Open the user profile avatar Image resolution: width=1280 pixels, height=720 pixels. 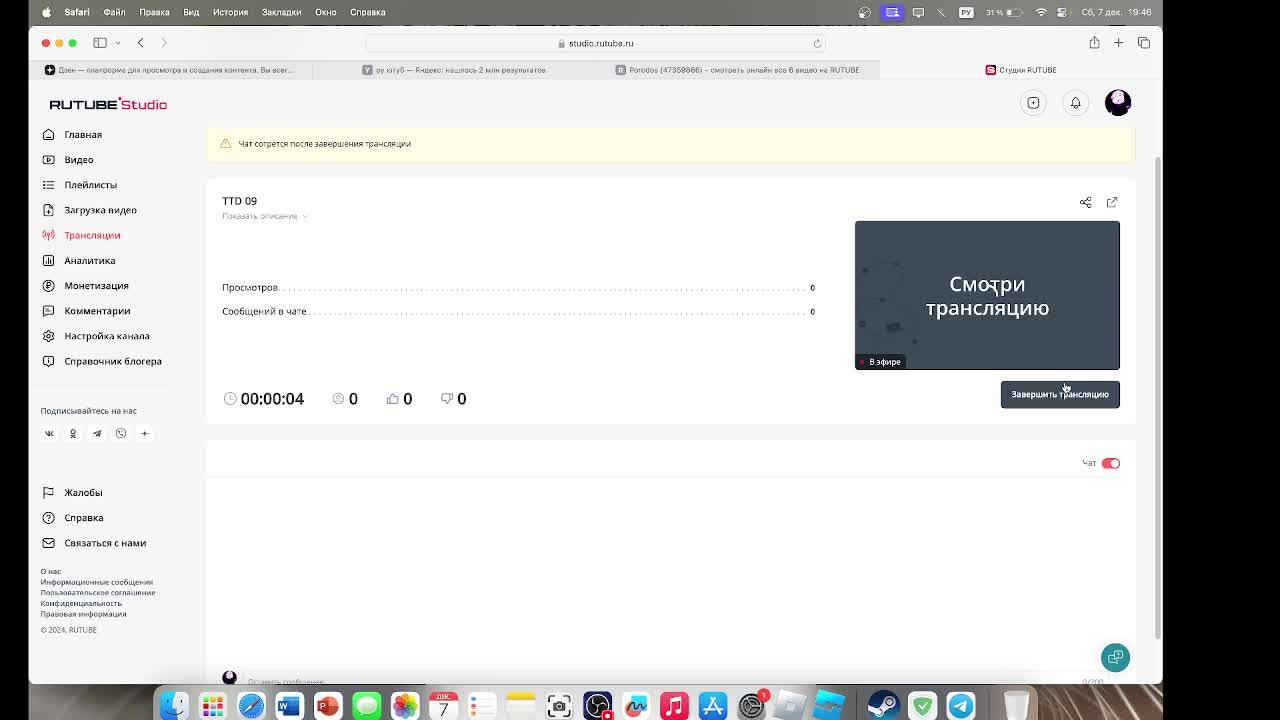click(x=1118, y=102)
